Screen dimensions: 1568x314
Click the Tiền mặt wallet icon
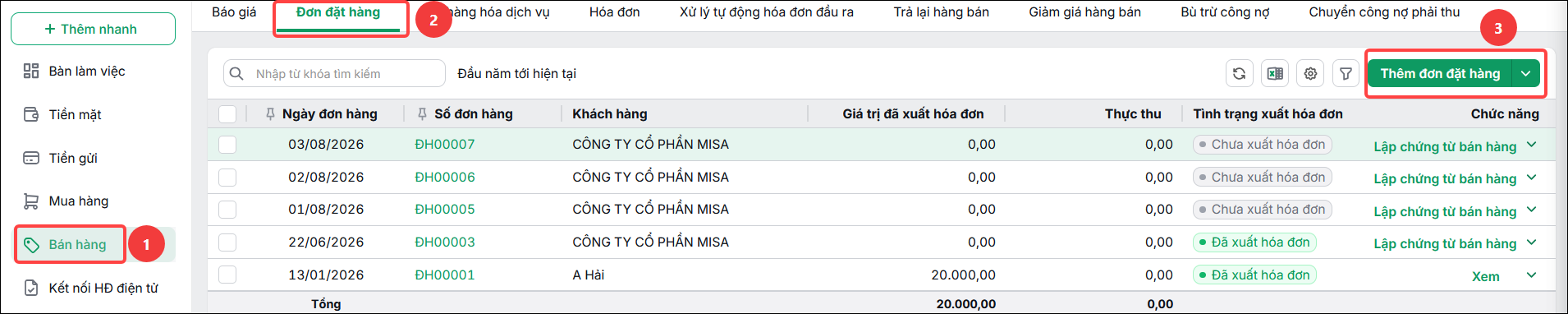pyautogui.click(x=31, y=114)
